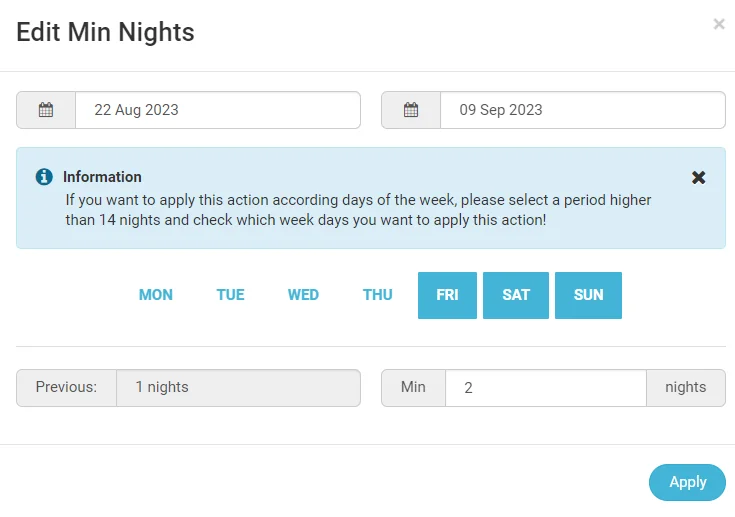Click the 'nights' suffix label
The image size is (735, 517).
[686, 388]
